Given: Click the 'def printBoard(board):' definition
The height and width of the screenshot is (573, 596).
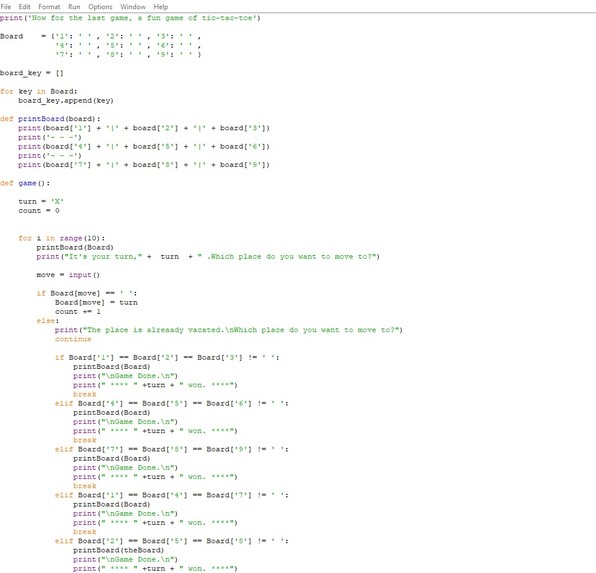Looking at the screenshot, I should [50, 119].
